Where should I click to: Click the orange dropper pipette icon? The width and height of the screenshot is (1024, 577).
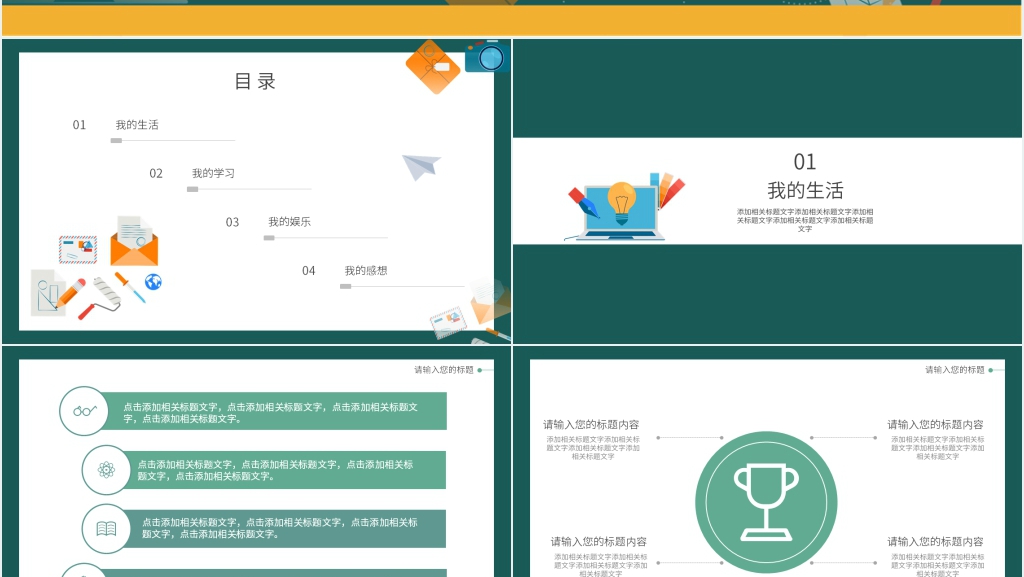coord(130,287)
